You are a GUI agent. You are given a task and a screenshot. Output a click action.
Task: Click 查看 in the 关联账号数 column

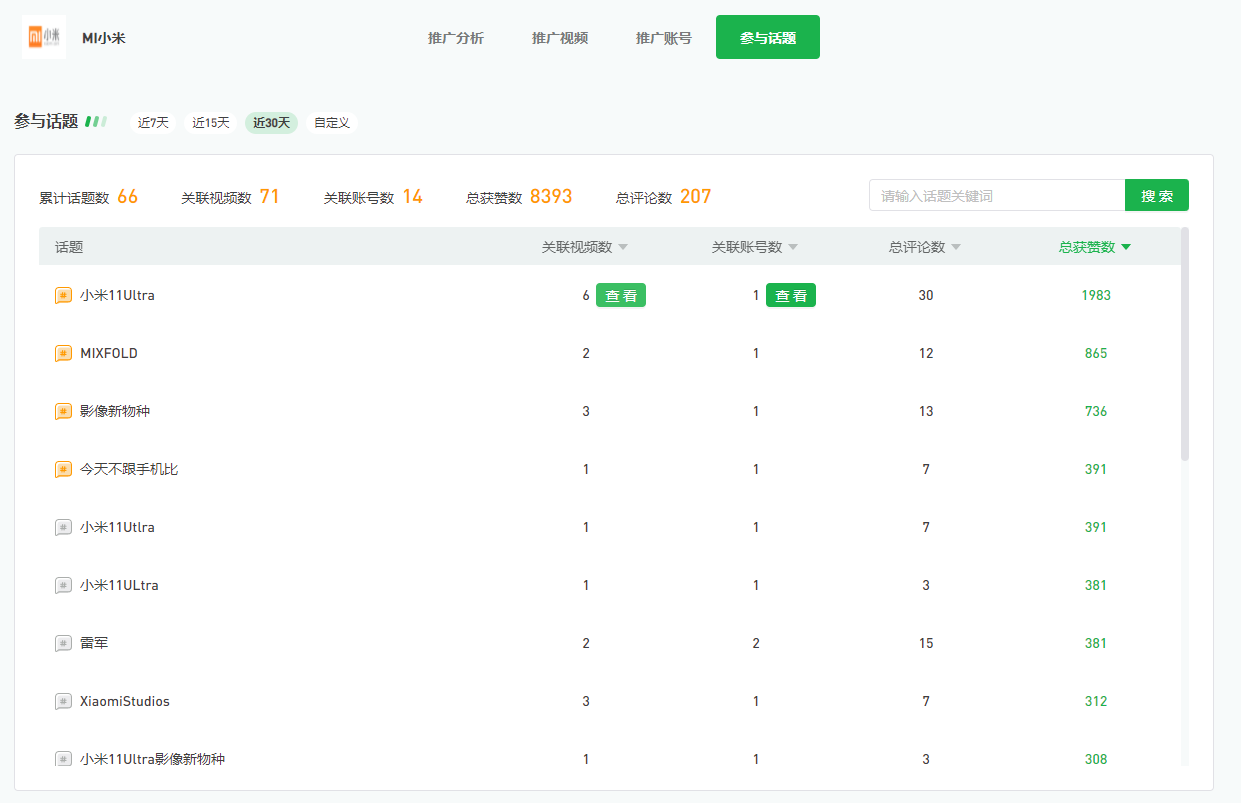(x=791, y=295)
